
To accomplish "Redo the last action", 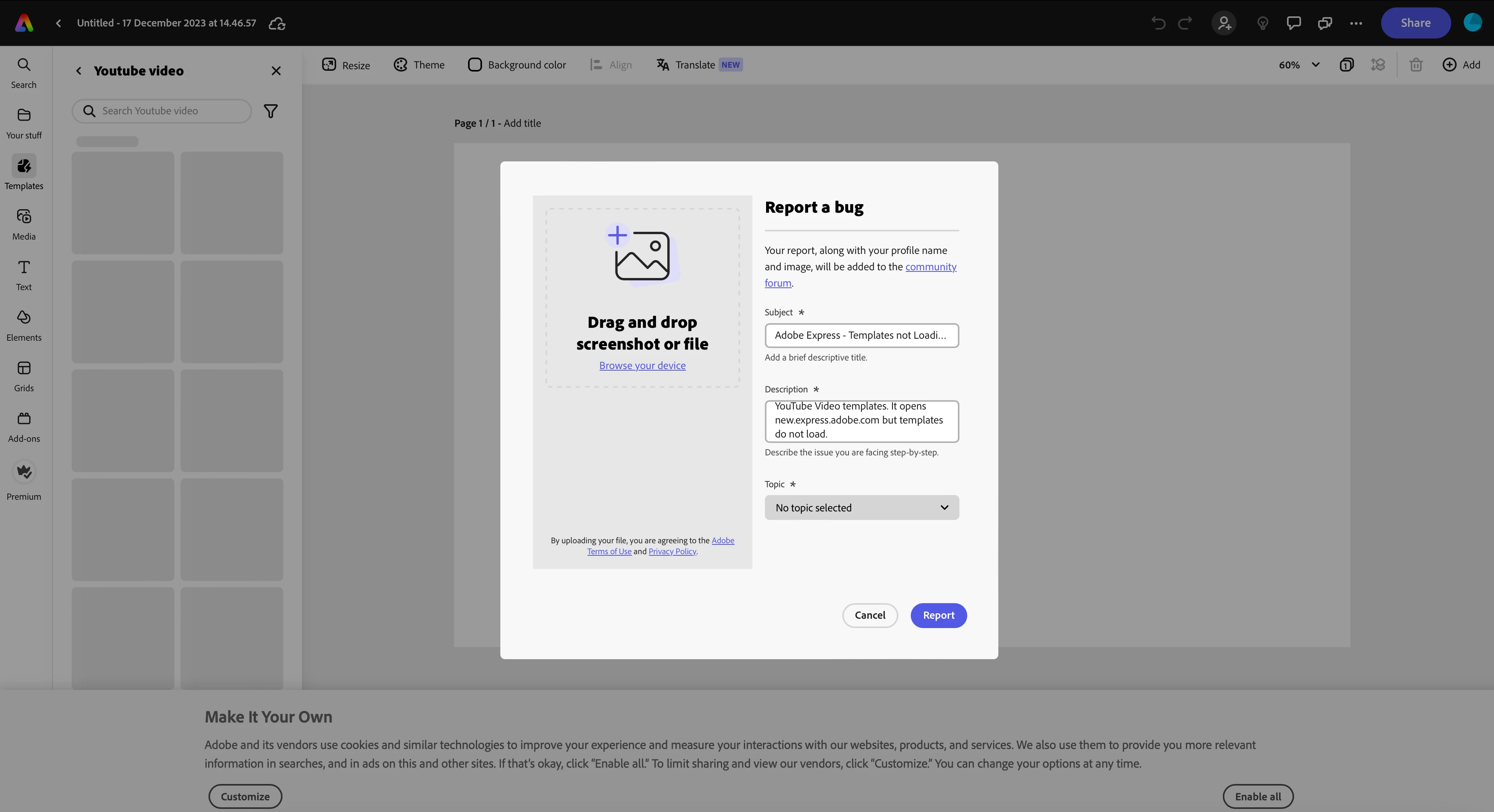I will pyautogui.click(x=1185, y=23).
